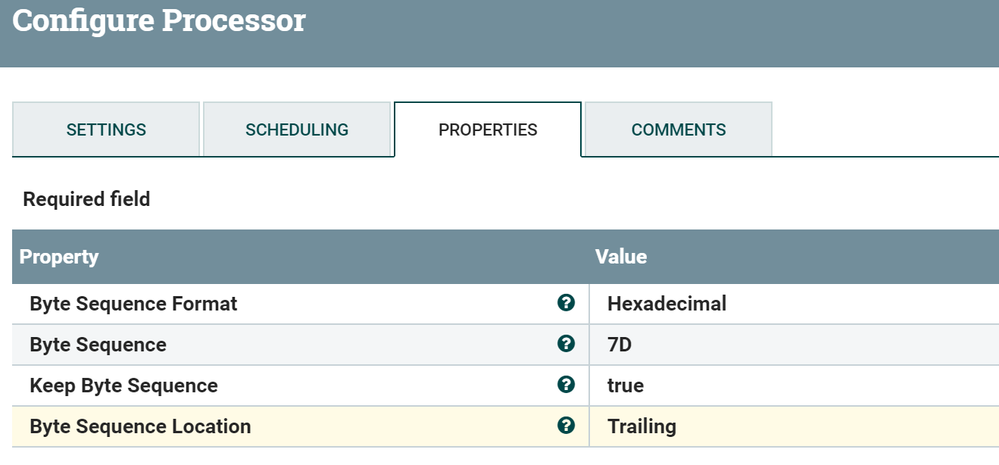
Task: Click the 7D byte sequence value
Action: point(620,344)
